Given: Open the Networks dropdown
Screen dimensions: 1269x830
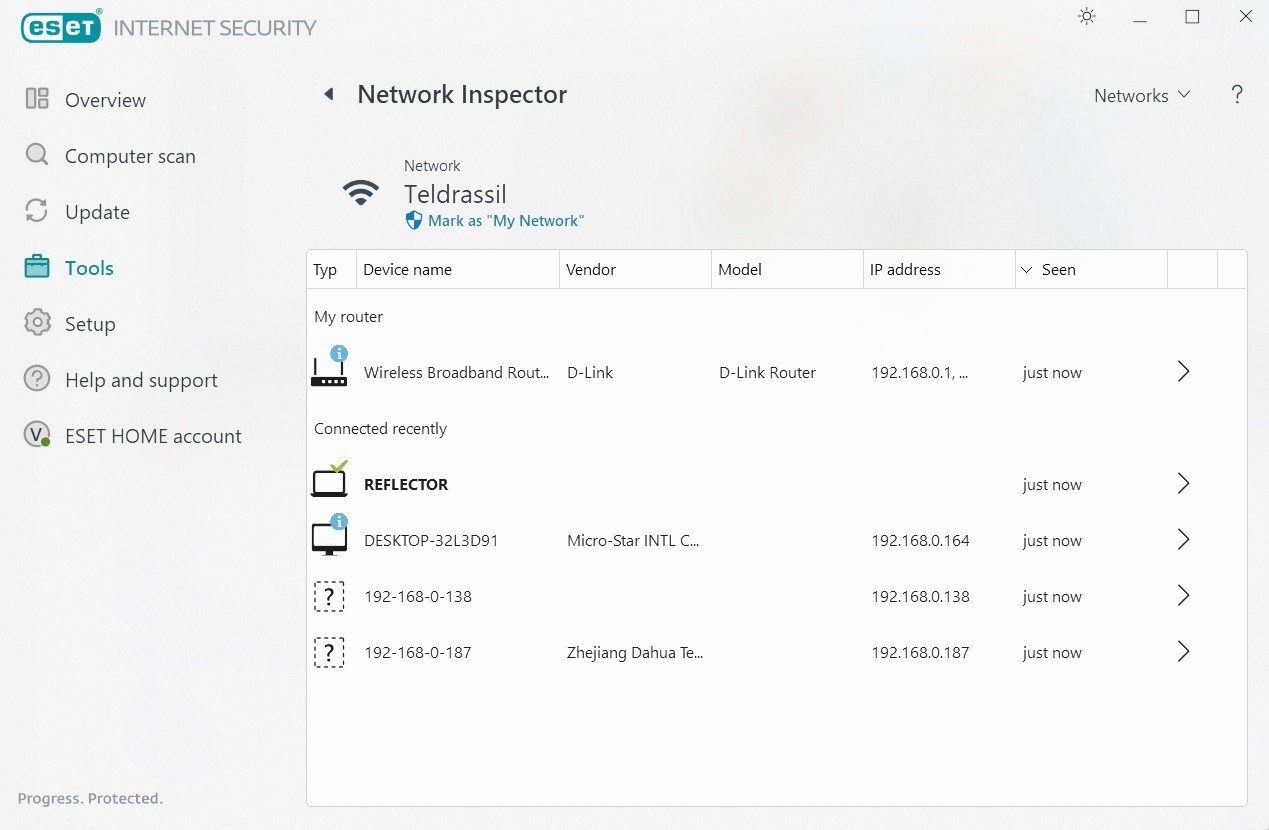Looking at the screenshot, I should pos(1142,96).
